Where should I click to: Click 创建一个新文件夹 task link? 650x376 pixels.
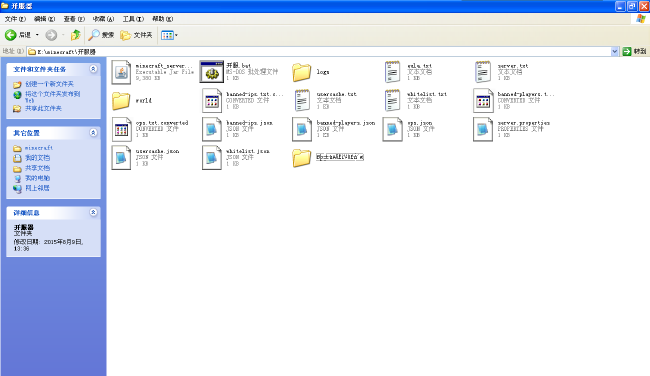[x=49, y=84]
